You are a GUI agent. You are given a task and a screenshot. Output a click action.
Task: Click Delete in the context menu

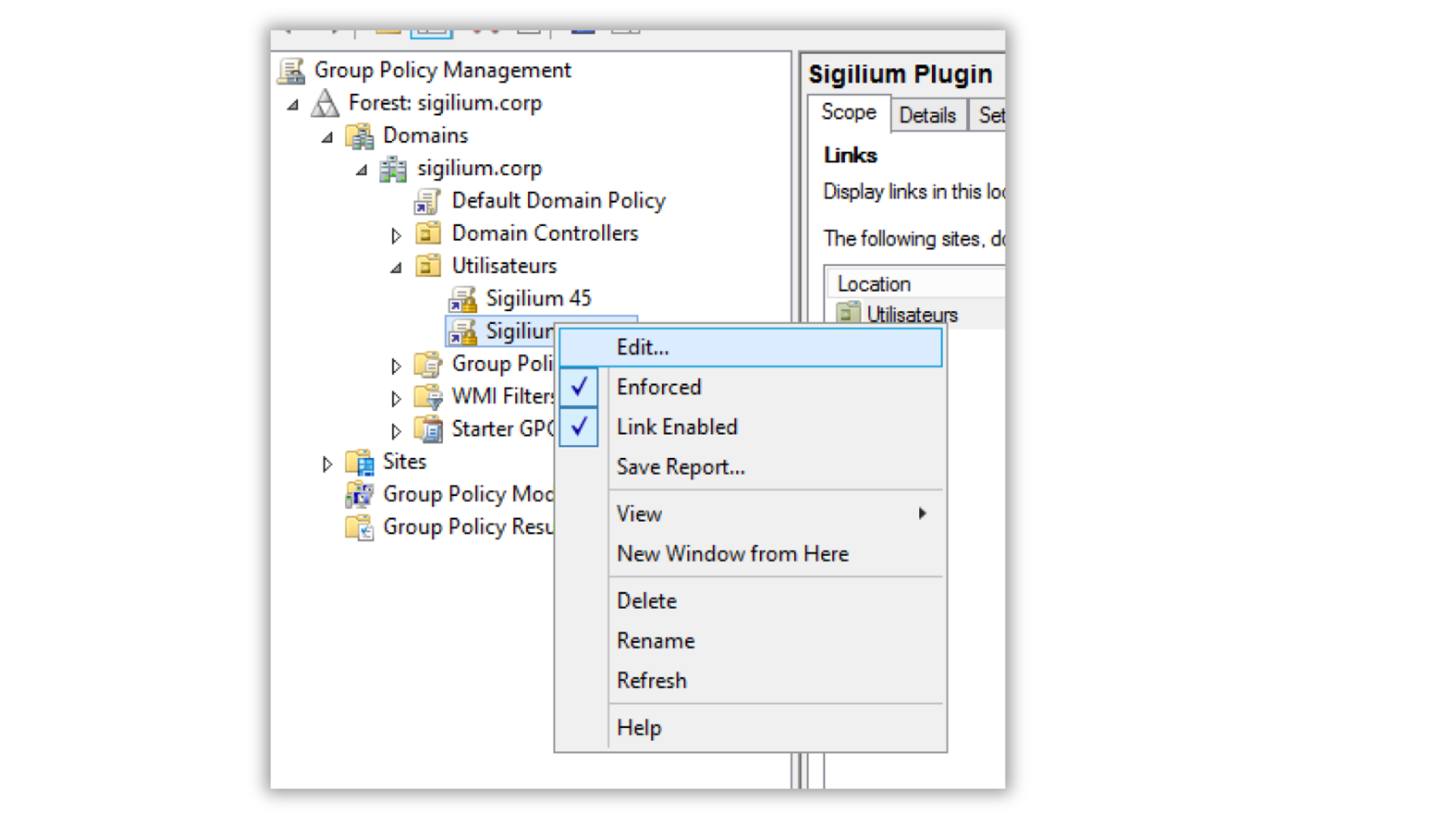tap(646, 601)
